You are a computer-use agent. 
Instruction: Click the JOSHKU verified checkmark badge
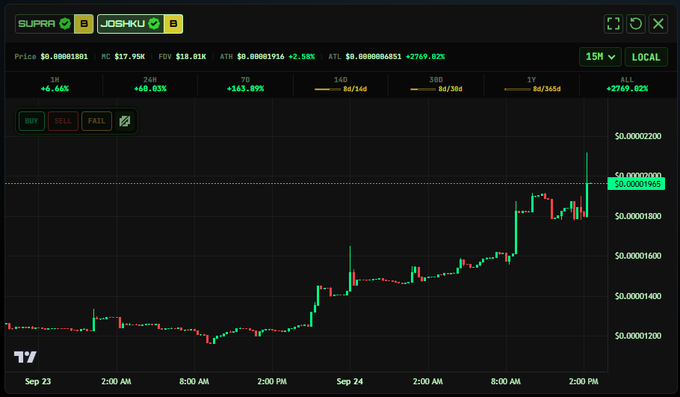(154, 23)
